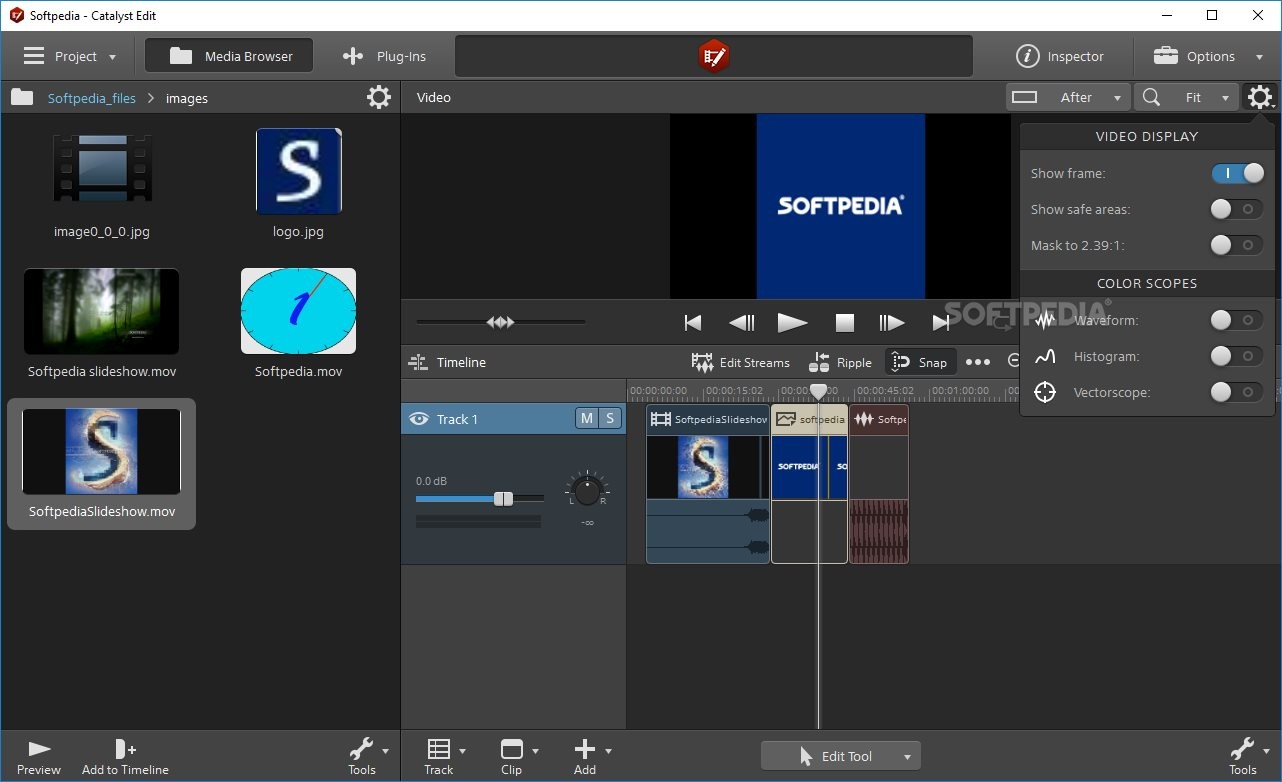This screenshot has width=1282, height=782.
Task: Open the timeline more options ellipsis
Action: (978, 362)
